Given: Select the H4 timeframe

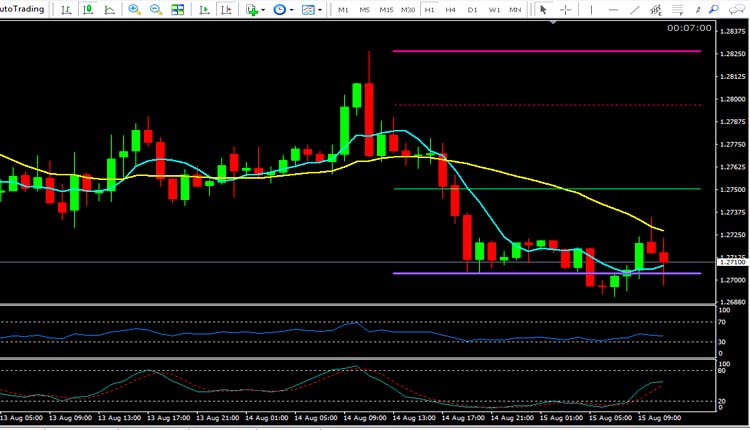Looking at the screenshot, I should click(451, 10).
